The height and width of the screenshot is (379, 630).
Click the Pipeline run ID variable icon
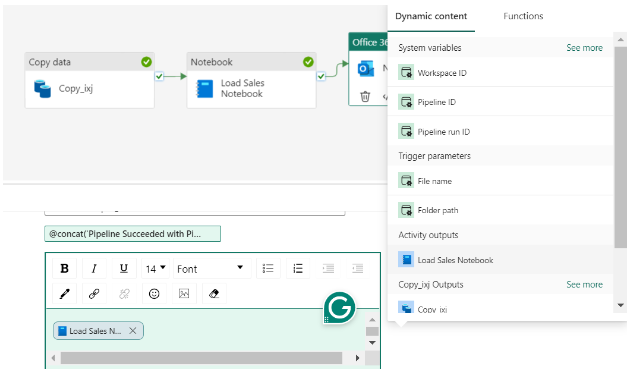tap(406, 131)
